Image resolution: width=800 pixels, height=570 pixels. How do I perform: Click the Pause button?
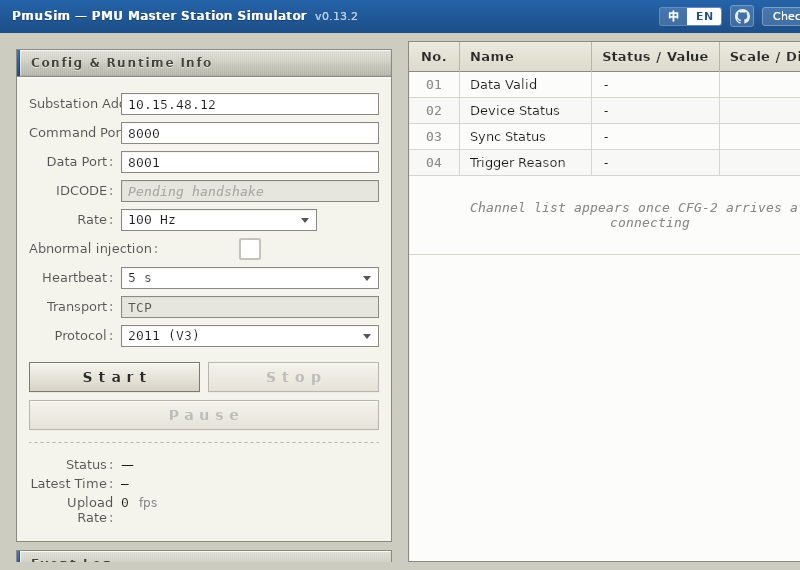coord(204,415)
